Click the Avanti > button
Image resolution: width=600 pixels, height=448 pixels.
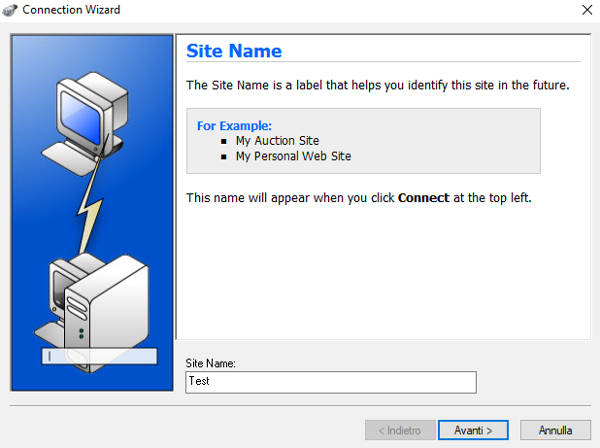pyautogui.click(x=473, y=430)
